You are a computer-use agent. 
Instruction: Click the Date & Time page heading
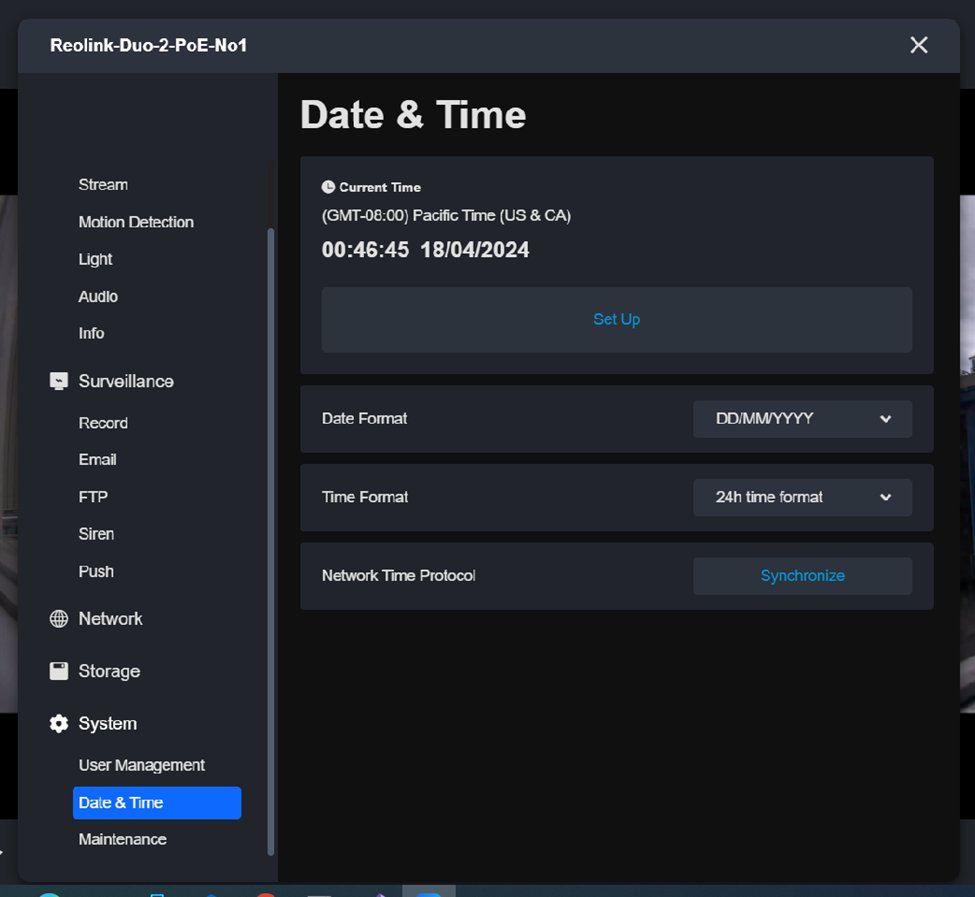point(413,115)
